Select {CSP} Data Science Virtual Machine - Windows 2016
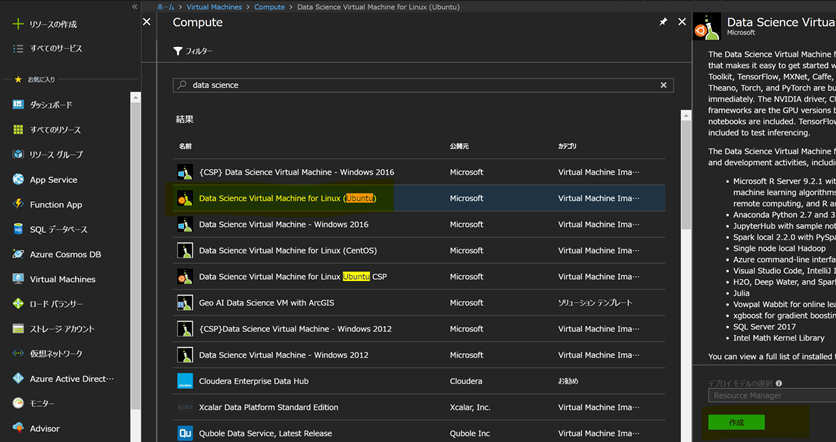The height and width of the screenshot is (442, 836). (419, 172)
